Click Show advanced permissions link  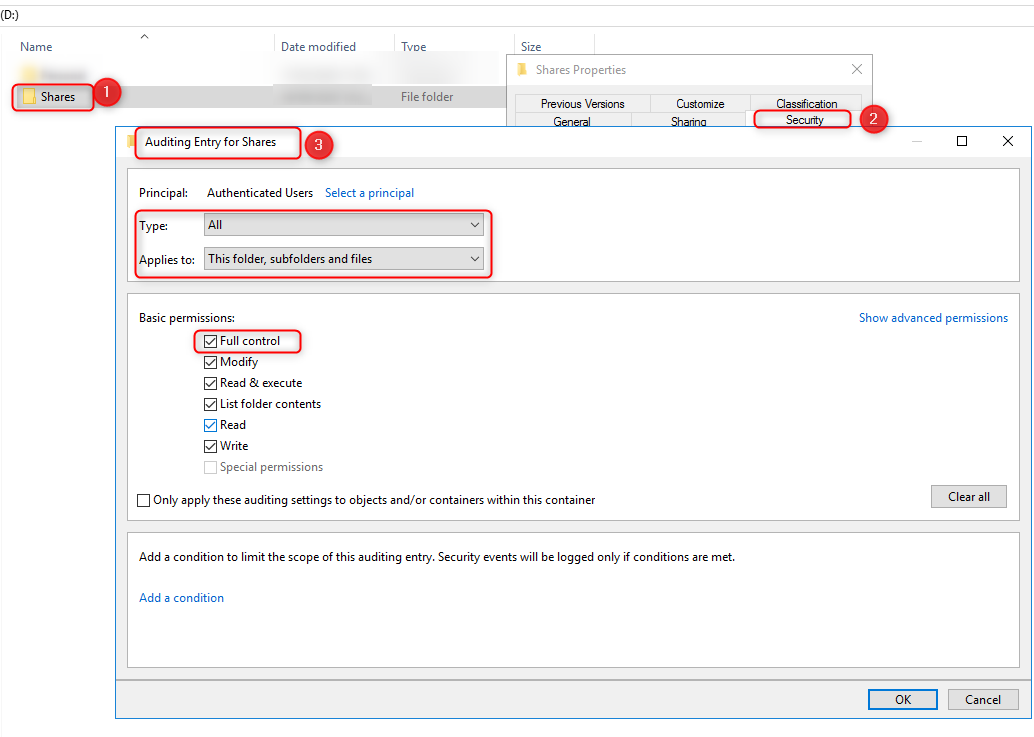(x=933, y=318)
